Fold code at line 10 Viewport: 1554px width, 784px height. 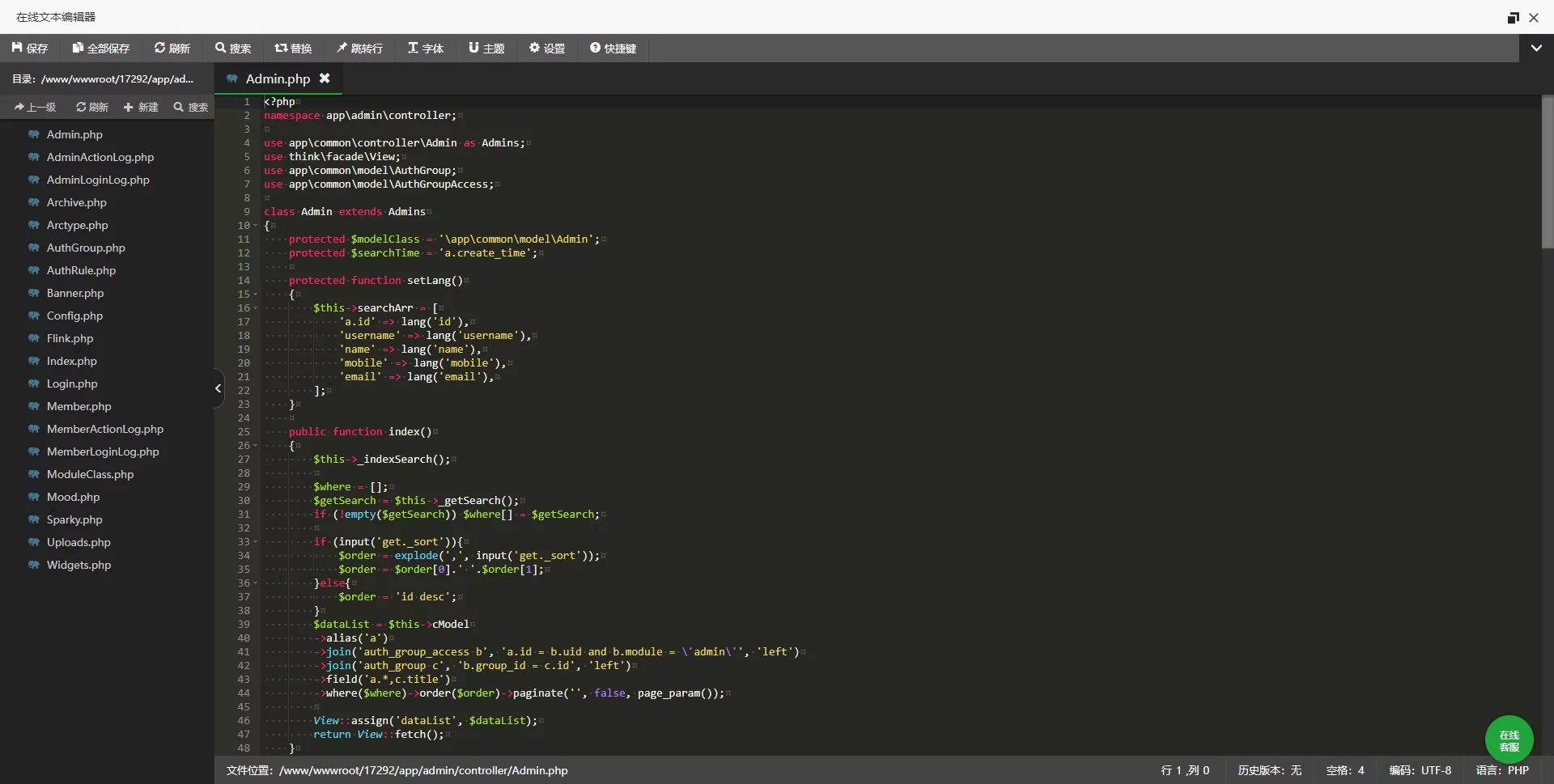point(256,226)
